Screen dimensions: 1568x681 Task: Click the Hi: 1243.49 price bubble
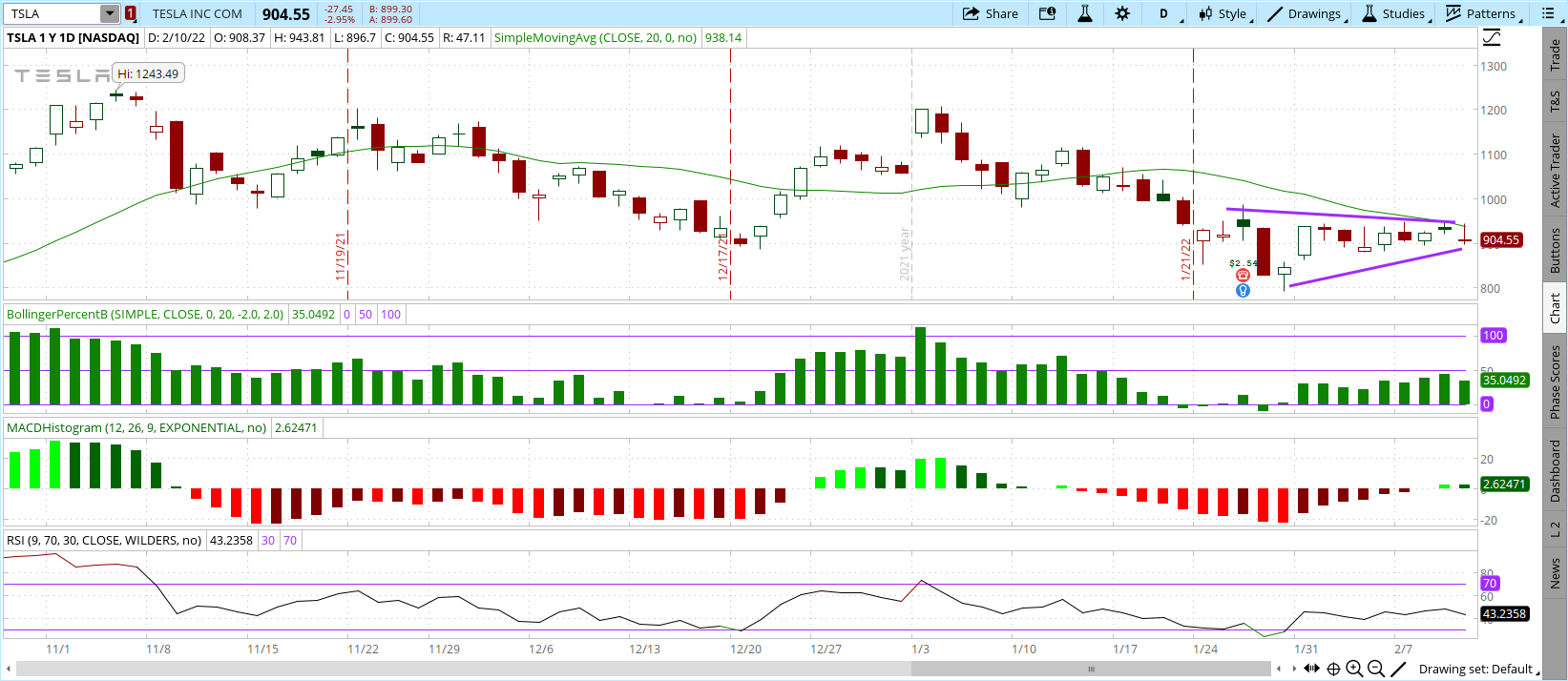pyautogui.click(x=148, y=73)
